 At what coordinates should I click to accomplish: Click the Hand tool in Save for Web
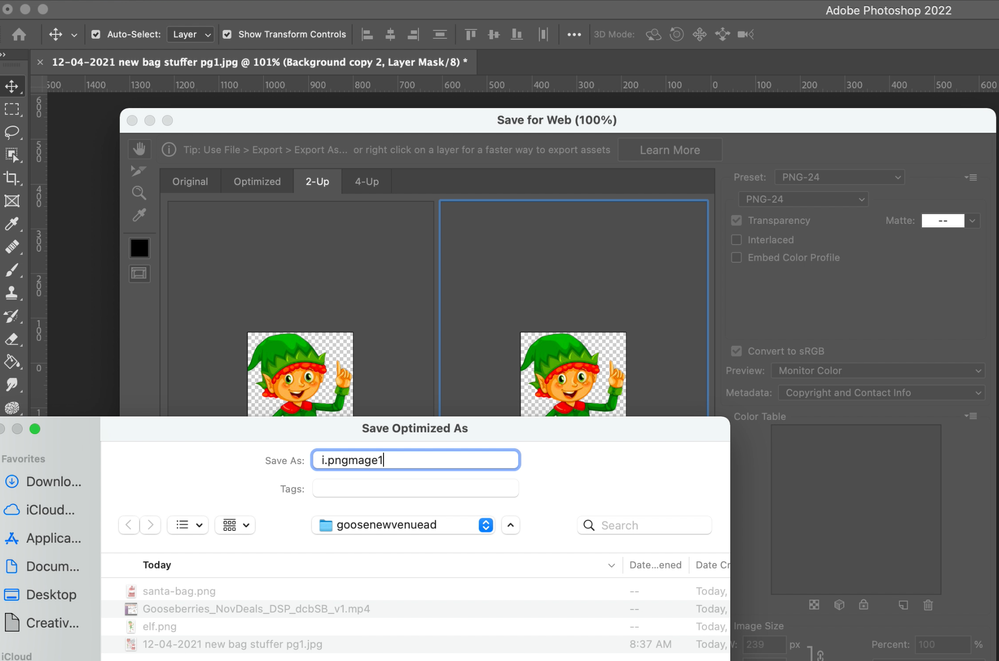click(139, 149)
